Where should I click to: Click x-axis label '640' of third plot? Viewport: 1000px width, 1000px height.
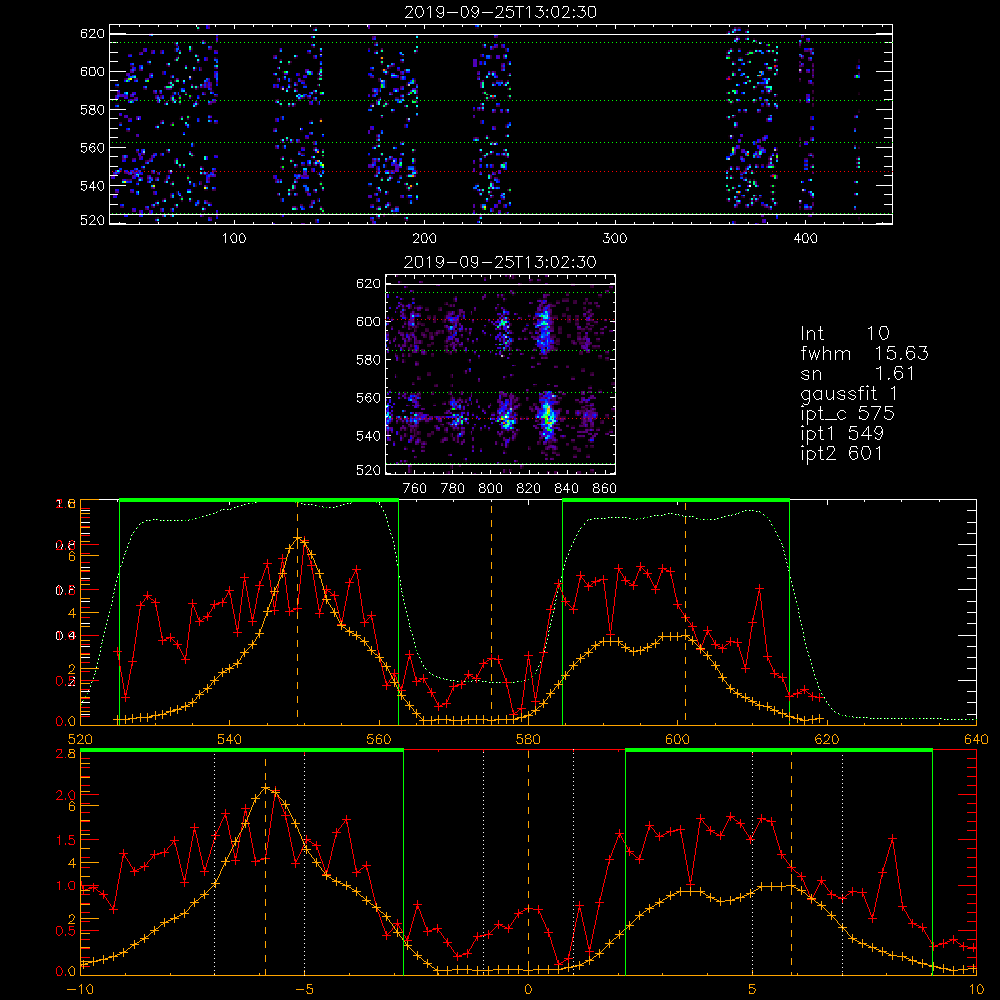(x=976, y=740)
